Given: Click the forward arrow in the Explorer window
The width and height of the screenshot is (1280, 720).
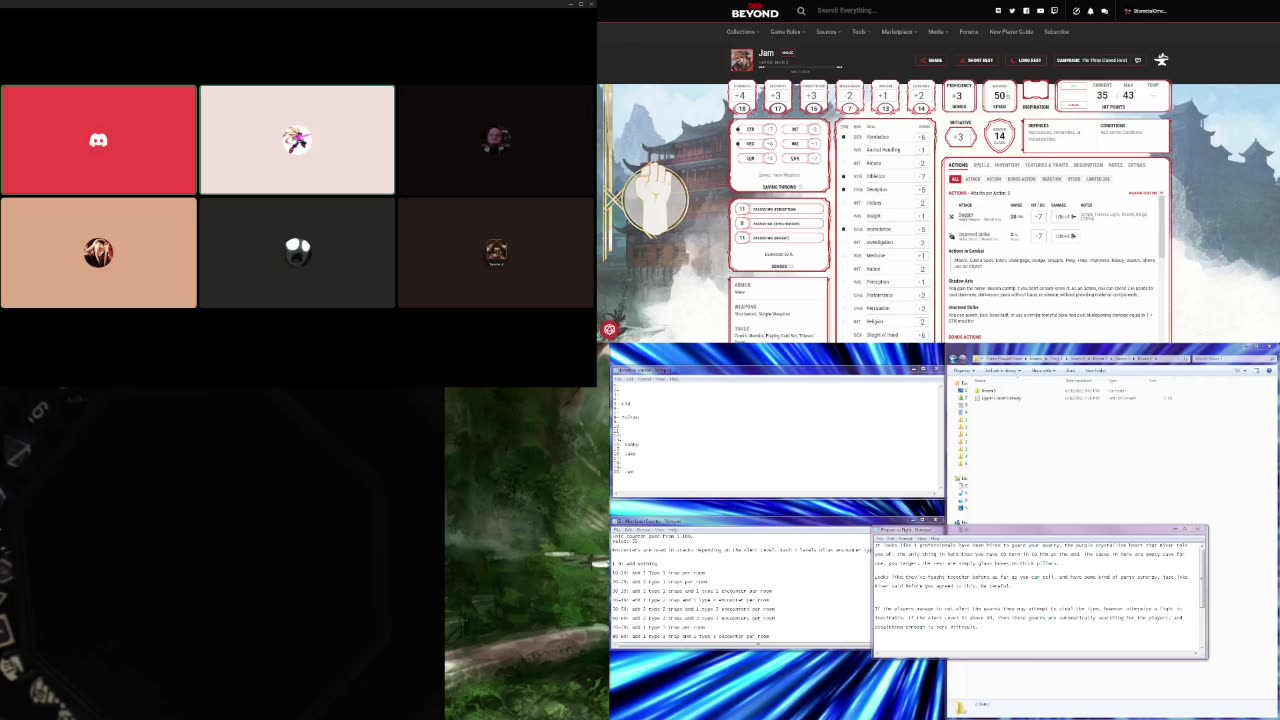Looking at the screenshot, I should pyautogui.click(x=963, y=358).
